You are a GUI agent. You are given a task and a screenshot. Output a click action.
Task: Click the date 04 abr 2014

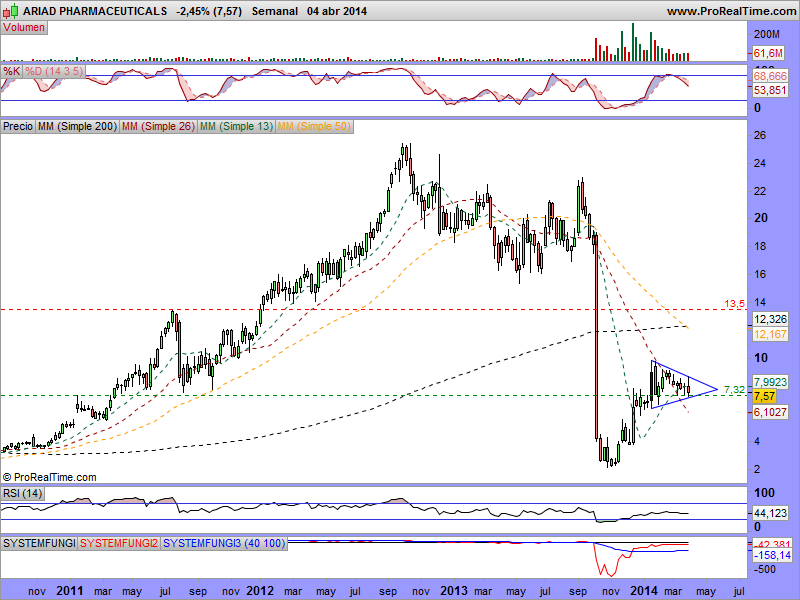[337, 11]
